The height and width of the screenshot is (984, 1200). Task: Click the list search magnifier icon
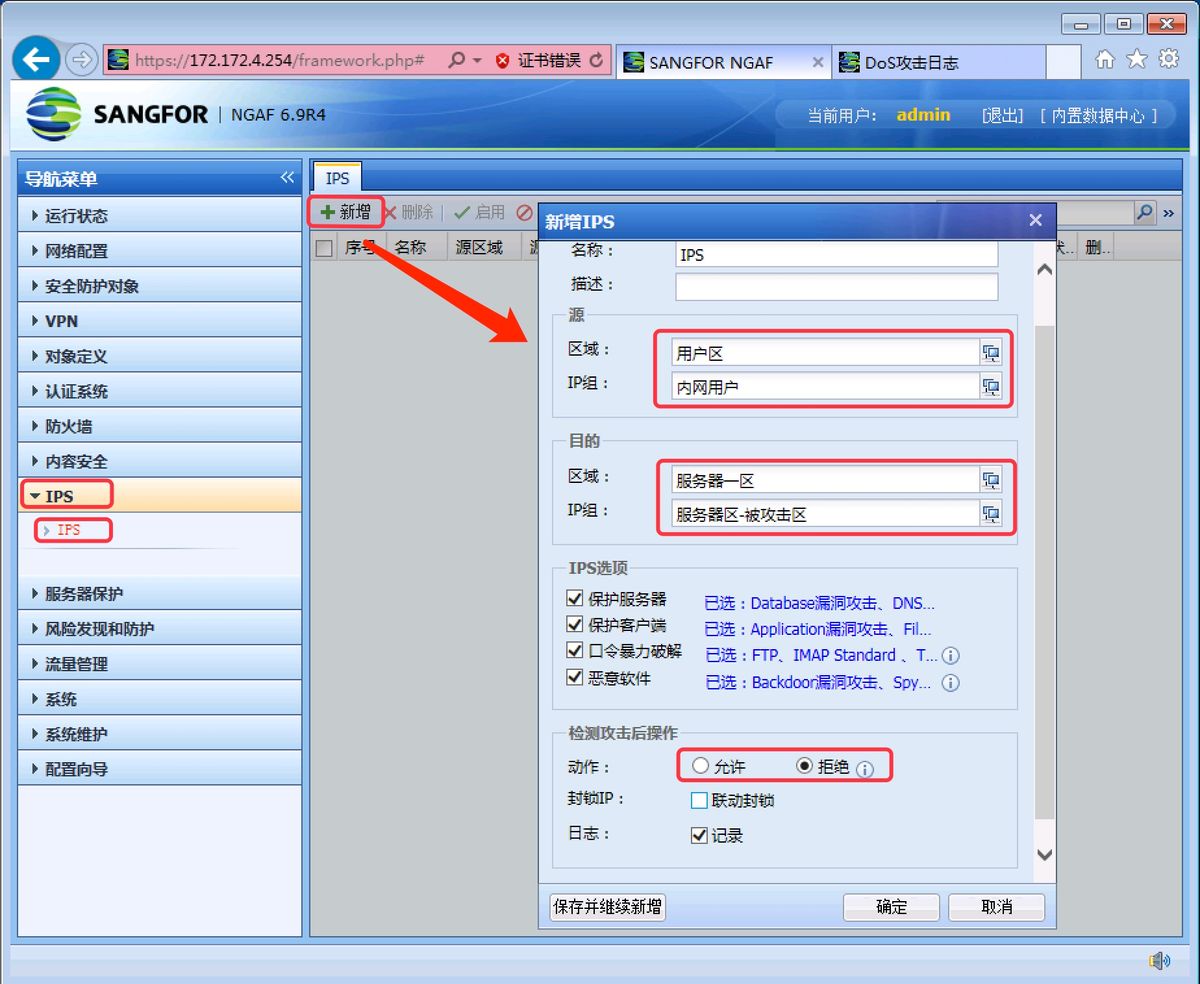coord(1145,213)
